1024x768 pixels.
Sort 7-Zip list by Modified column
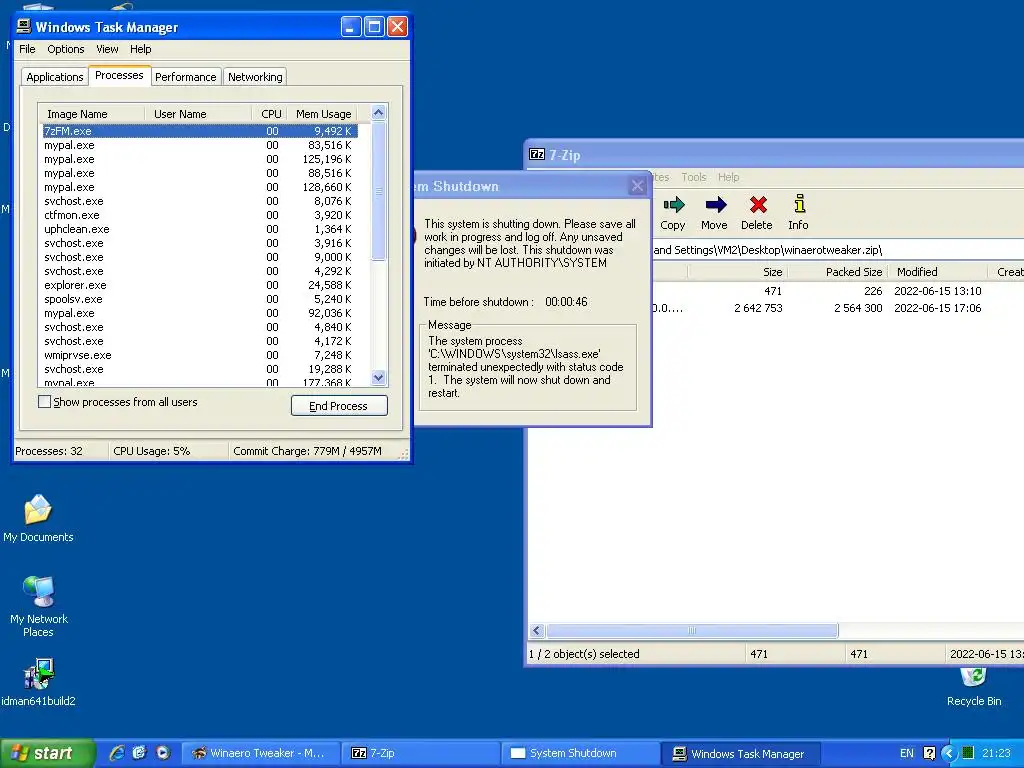[x=938, y=272]
